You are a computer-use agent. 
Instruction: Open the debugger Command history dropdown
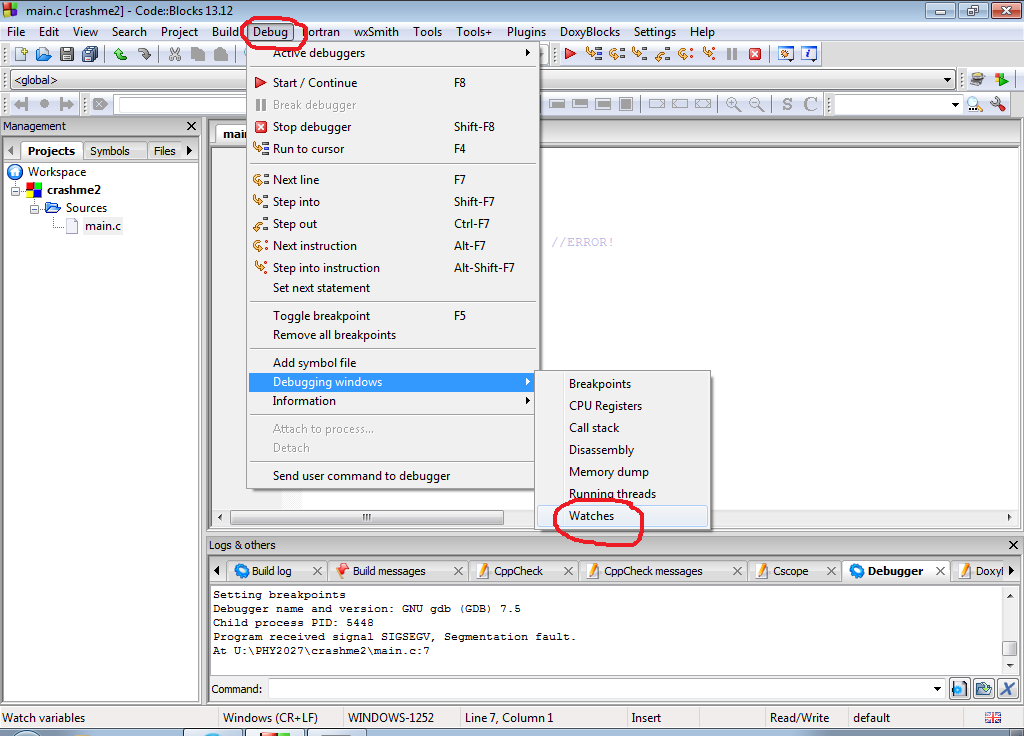tap(937, 689)
